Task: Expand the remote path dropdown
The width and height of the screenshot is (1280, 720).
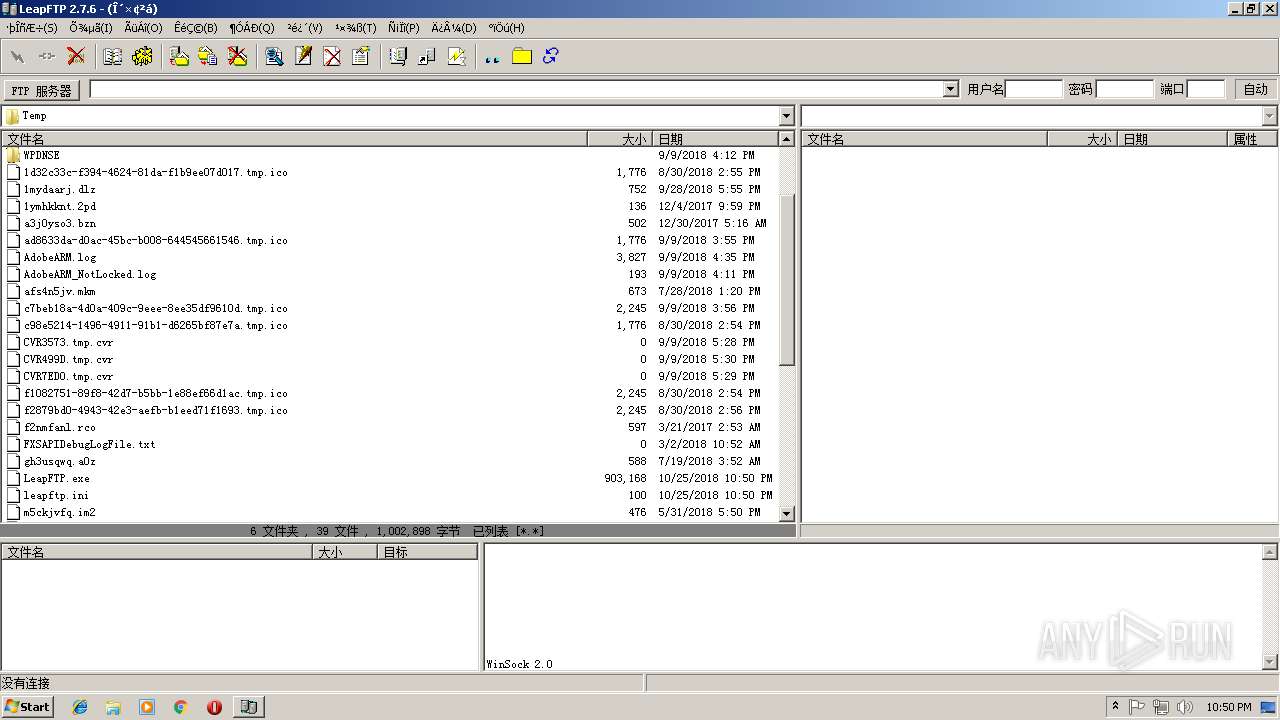Action: pos(1270,116)
